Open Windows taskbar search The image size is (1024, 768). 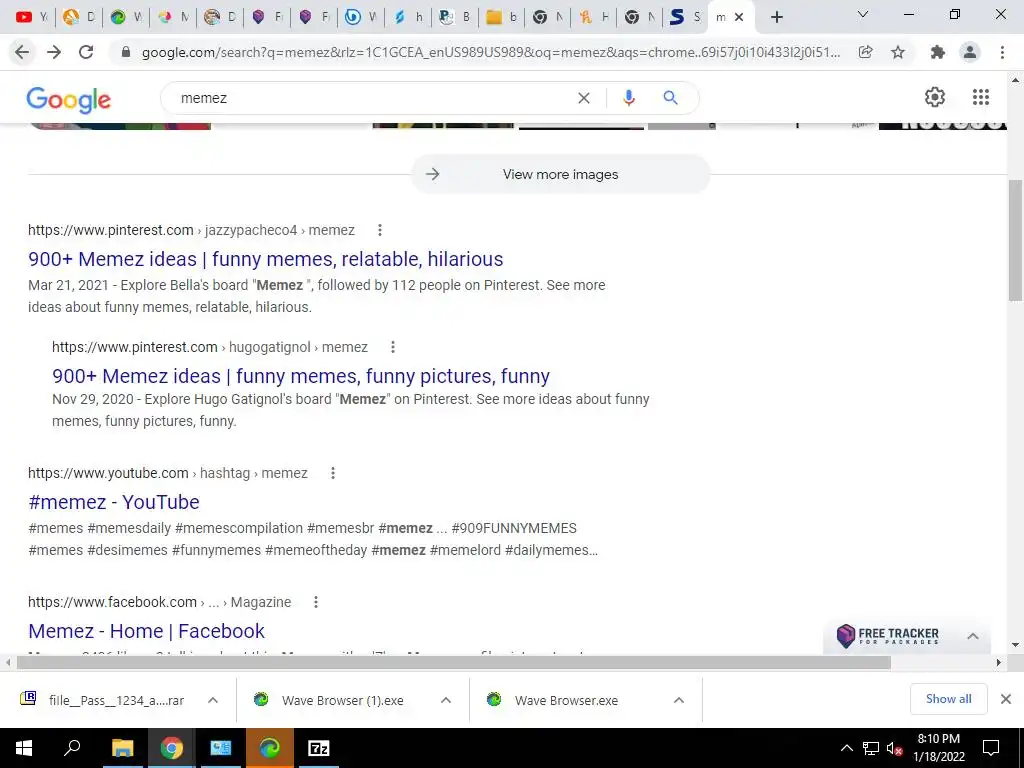click(72, 748)
